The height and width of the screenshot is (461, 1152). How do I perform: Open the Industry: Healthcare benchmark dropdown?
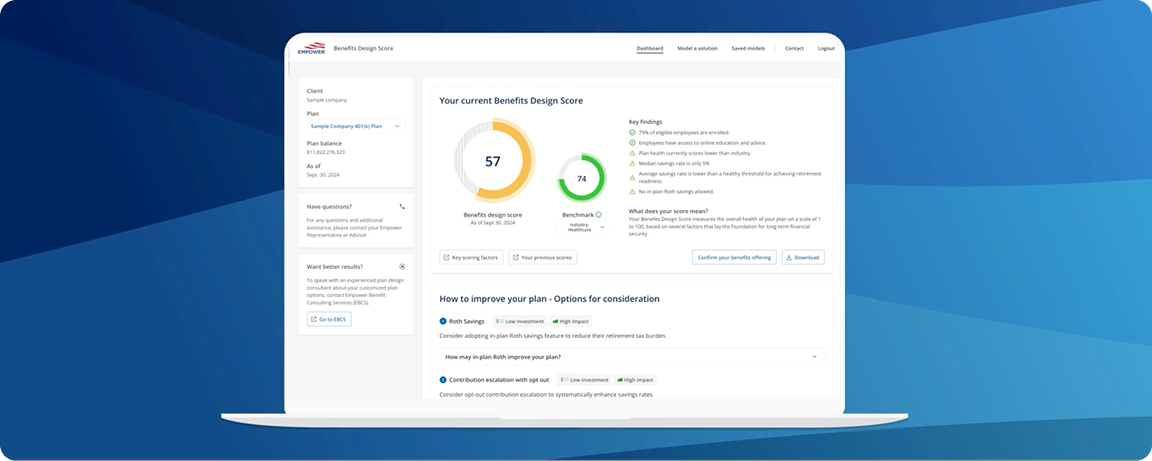580,227
